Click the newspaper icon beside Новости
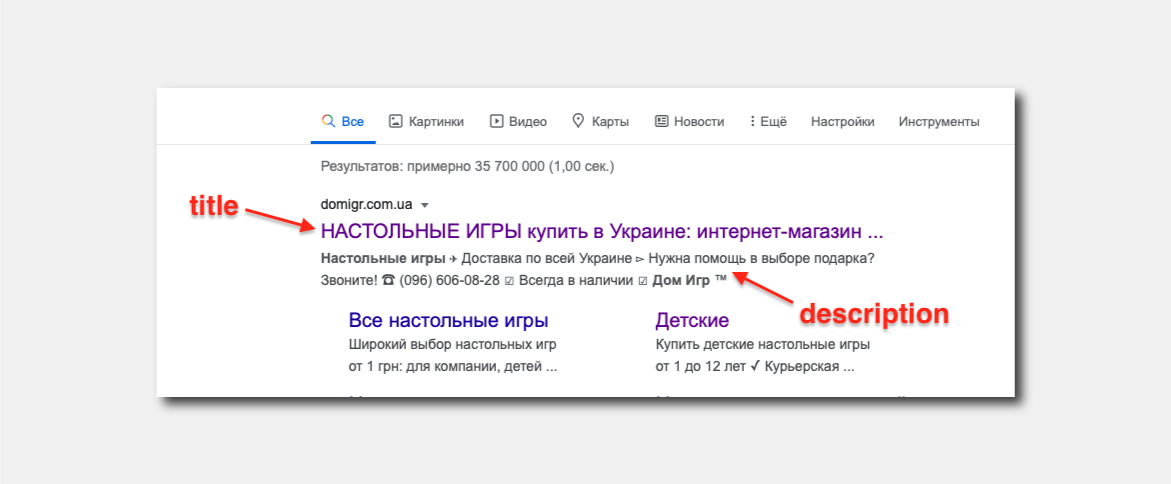1171x484 pixels. (x=661, y=121)
